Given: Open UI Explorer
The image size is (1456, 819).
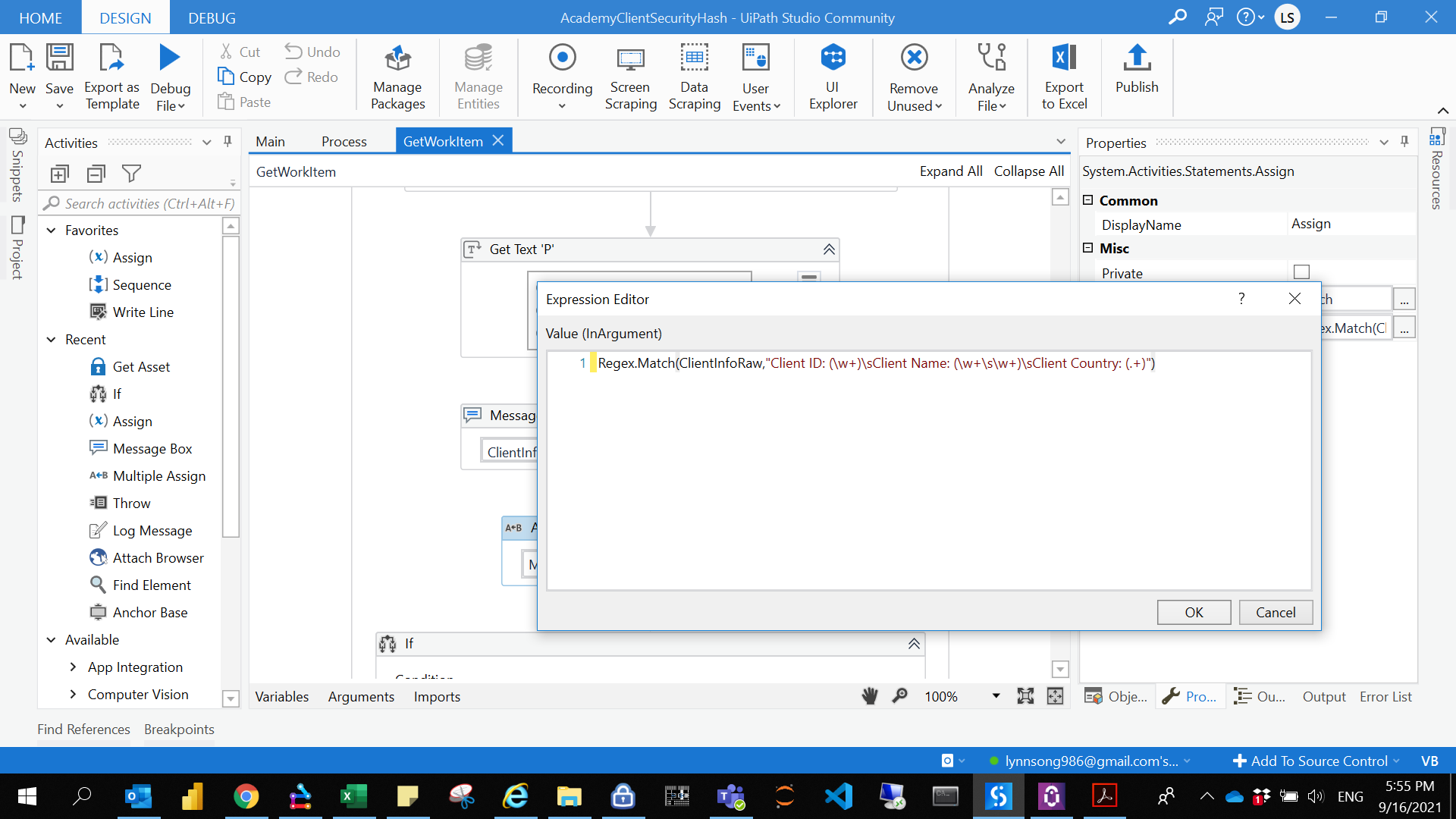Looking at the screenshot, I should [833, 77].
